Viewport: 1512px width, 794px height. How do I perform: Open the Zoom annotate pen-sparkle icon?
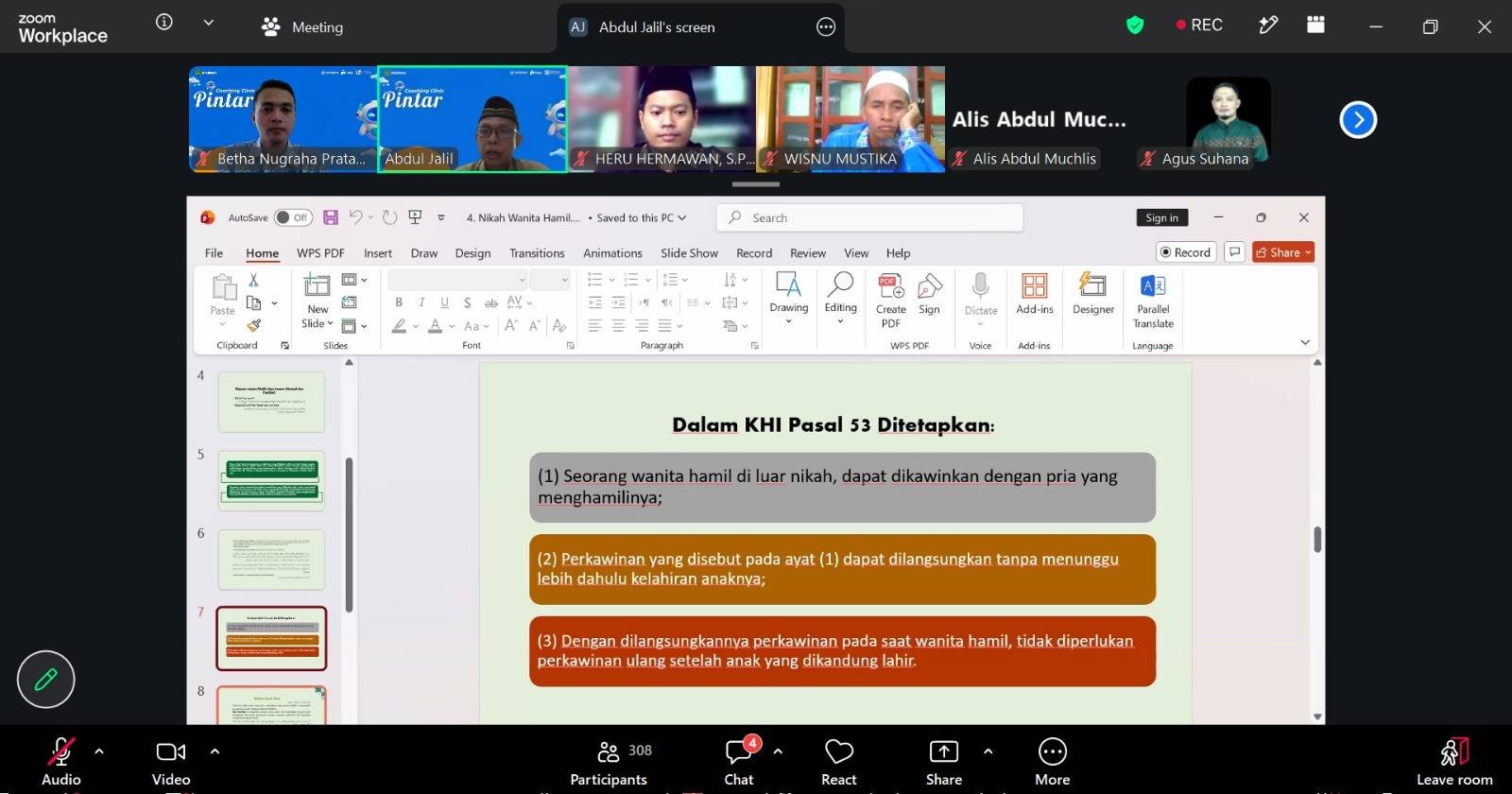click(1268, 26)
